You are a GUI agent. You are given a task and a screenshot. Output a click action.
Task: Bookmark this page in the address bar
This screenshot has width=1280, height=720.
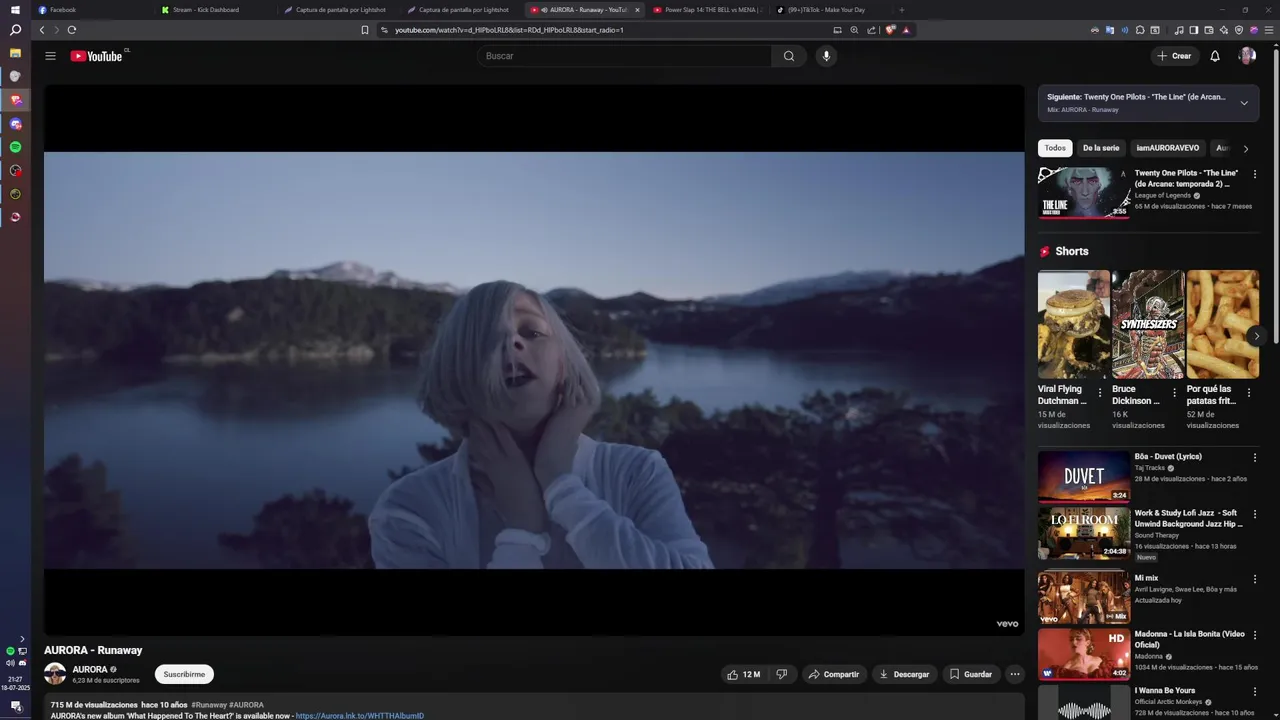[365, 30]
